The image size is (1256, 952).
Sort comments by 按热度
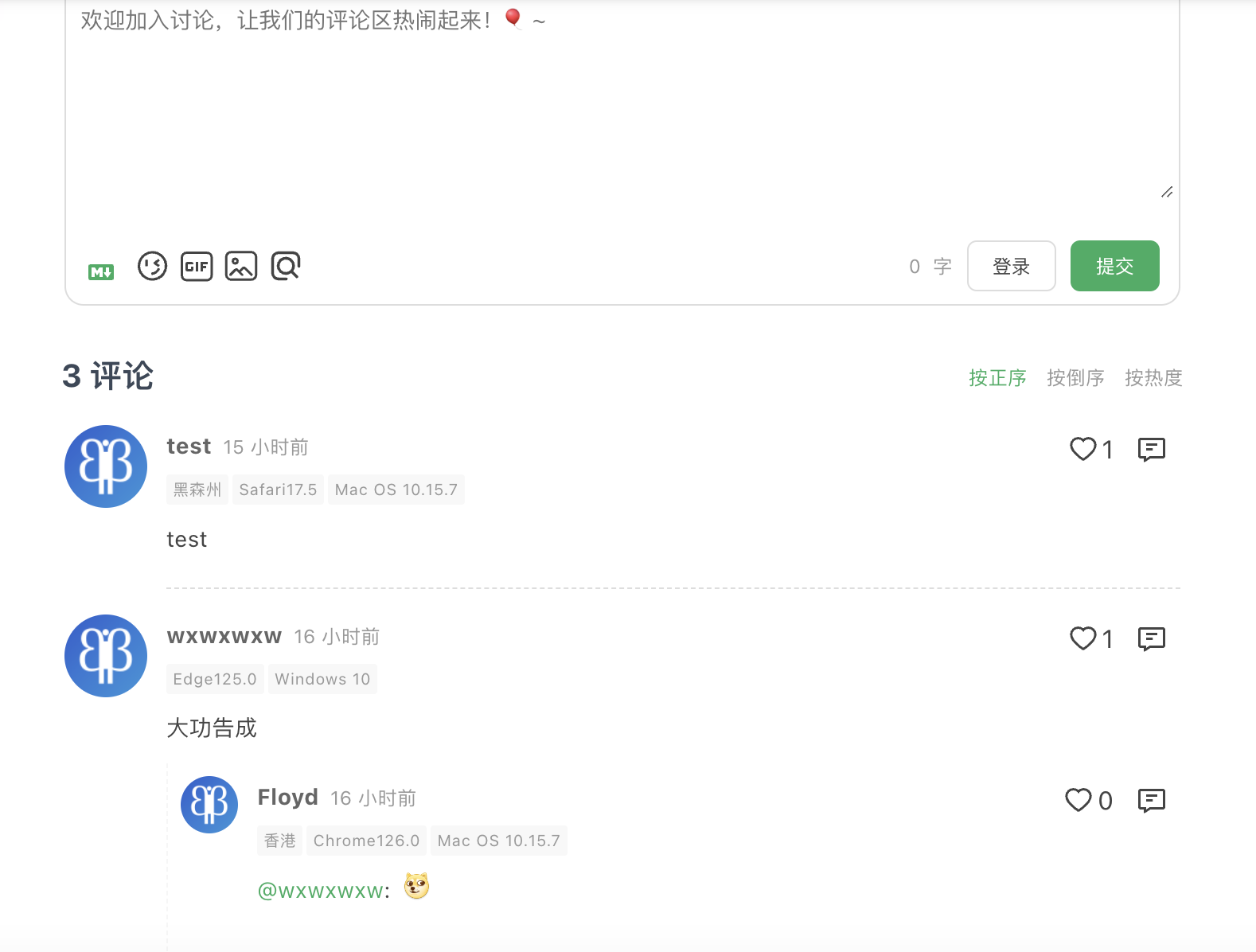1153,377
